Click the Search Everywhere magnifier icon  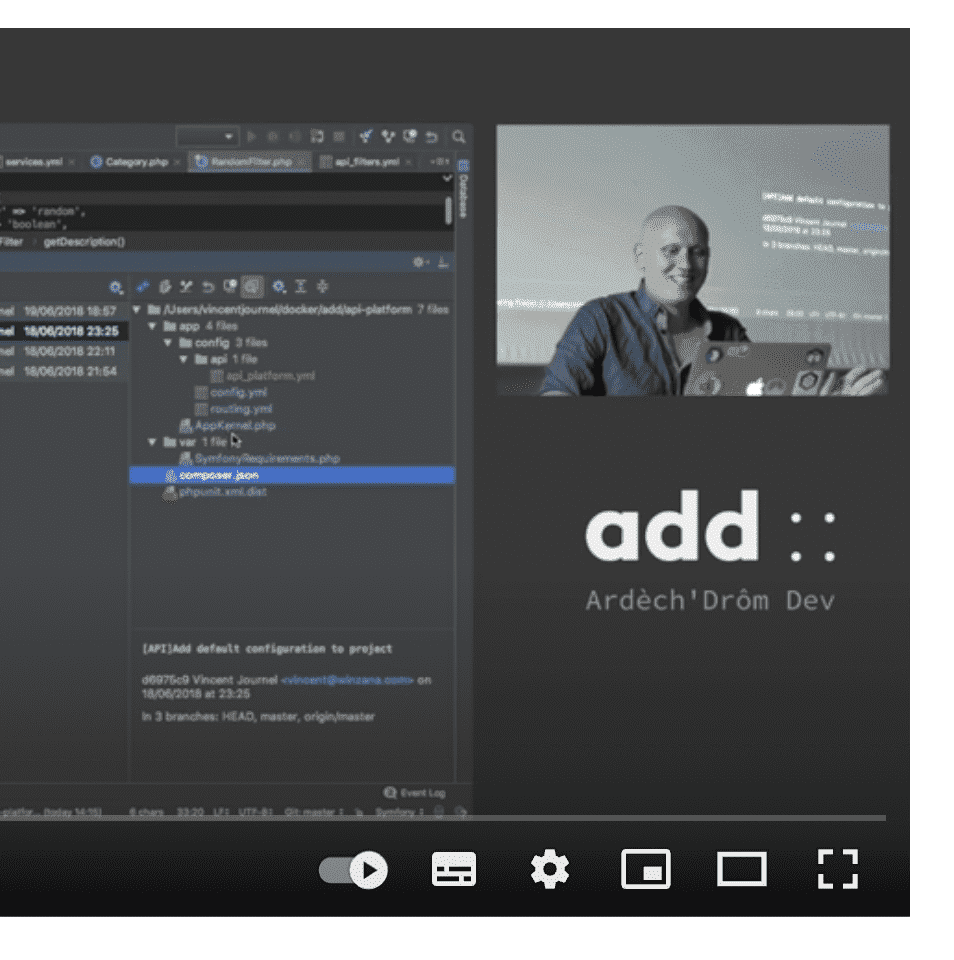458,135
